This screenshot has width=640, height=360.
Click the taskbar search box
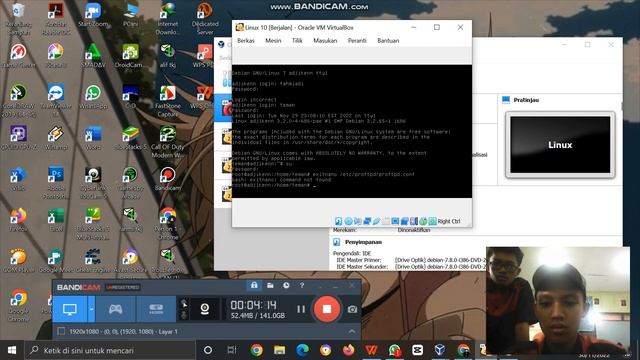coord(110,350)
